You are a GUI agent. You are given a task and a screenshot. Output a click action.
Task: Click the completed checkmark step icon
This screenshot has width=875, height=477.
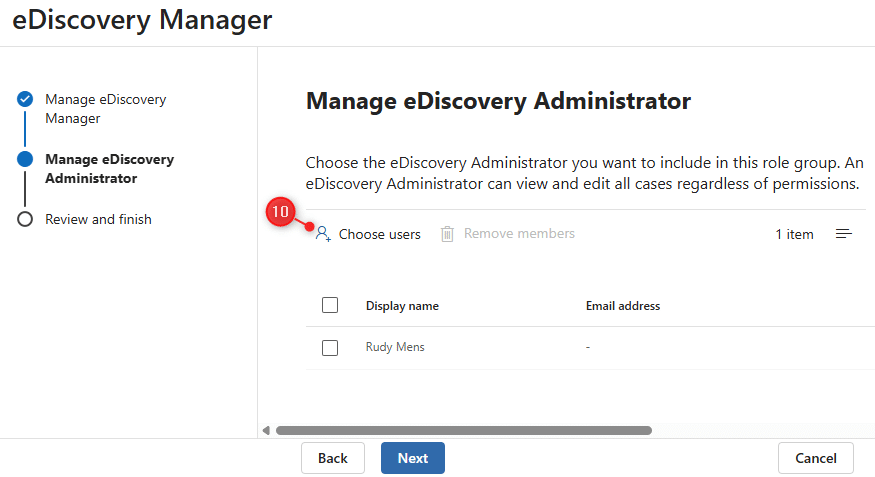coord(25,99)
